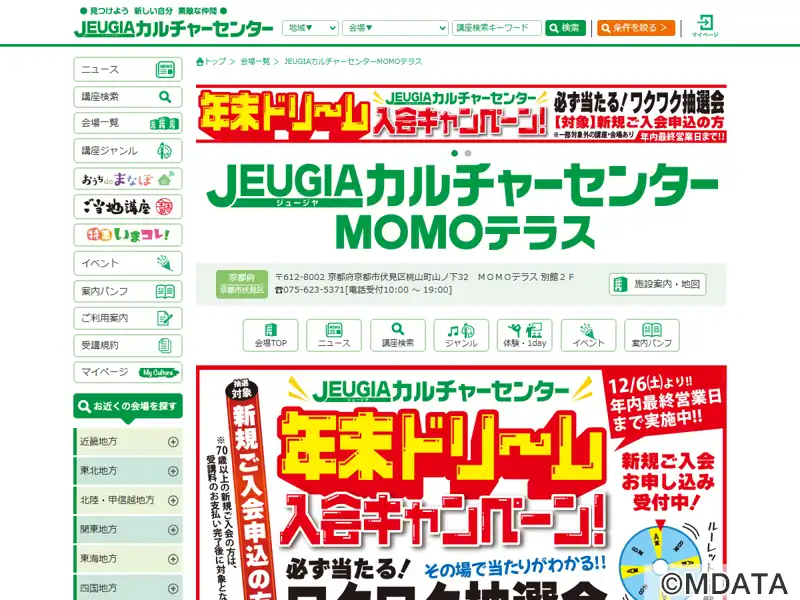Open the おうちdeまなぼ sidebar banner

128,179
